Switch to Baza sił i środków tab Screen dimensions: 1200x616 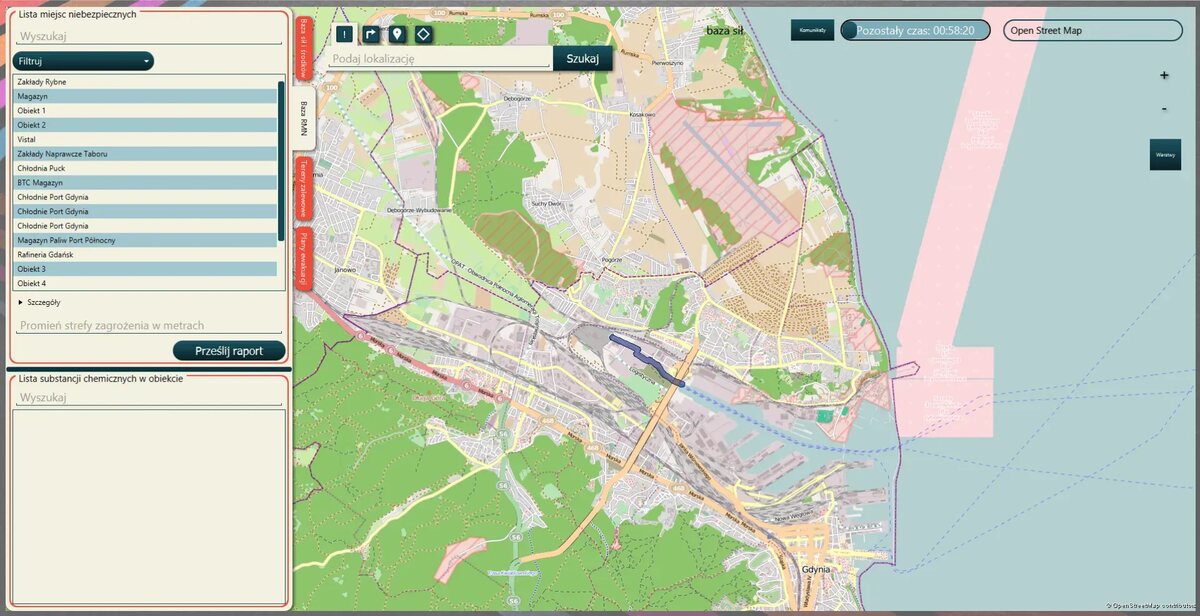click(304, 47)
